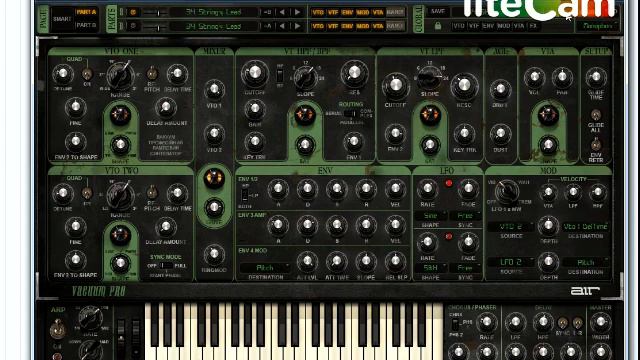Click the Part A RAND button

[395, 12]
